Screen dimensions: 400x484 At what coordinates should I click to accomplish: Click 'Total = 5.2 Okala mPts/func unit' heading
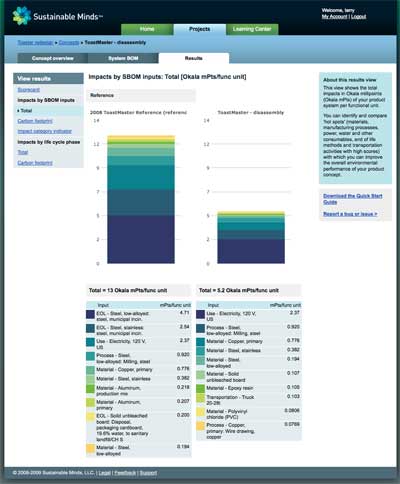239,290
